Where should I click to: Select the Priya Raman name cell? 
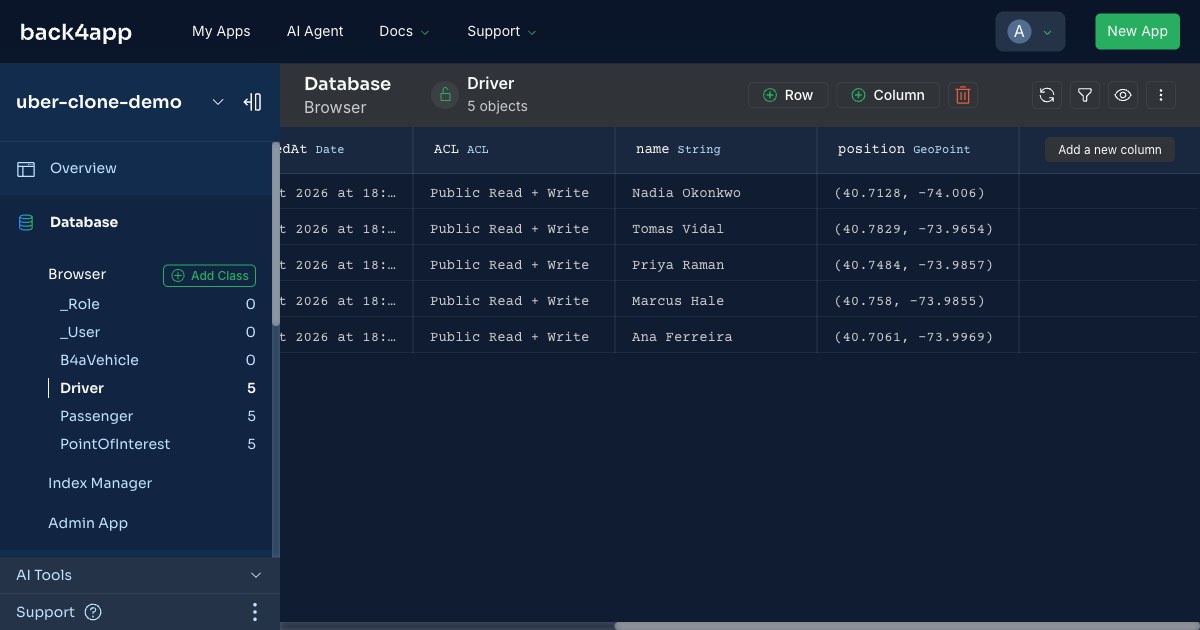point(716,265)
